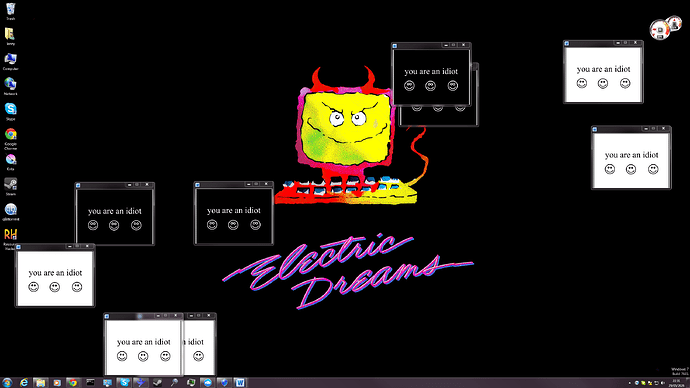690x388 pixels.
Task: Open Microsoft Word from the taskbar
Action: [x=240, y=383]
